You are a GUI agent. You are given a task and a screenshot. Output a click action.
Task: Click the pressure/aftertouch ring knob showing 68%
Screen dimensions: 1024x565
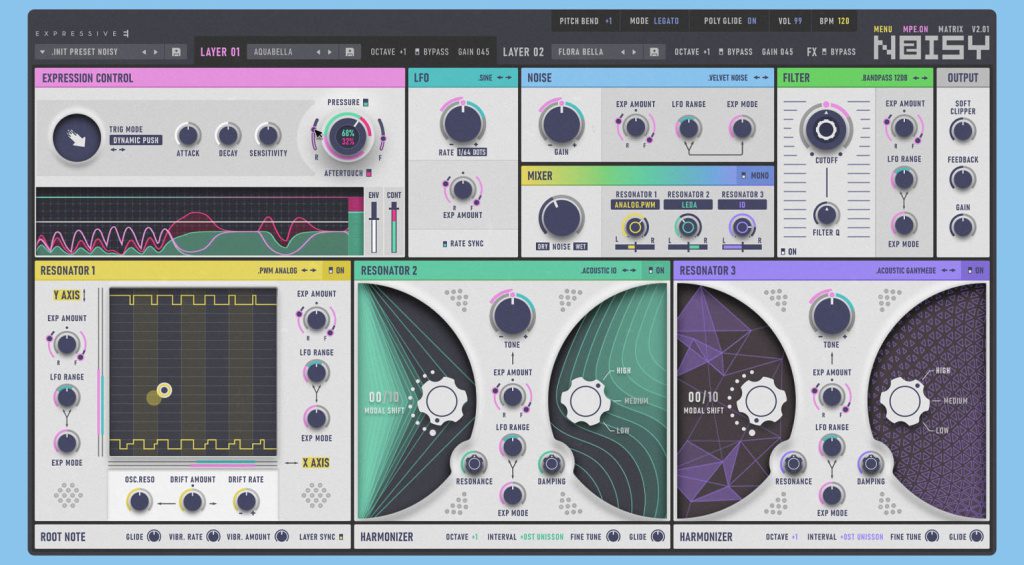pyautogui.click(x=347, y=137)
